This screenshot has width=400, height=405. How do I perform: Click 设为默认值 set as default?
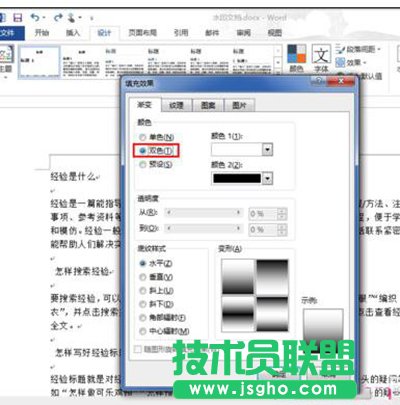tap(360, 76)
